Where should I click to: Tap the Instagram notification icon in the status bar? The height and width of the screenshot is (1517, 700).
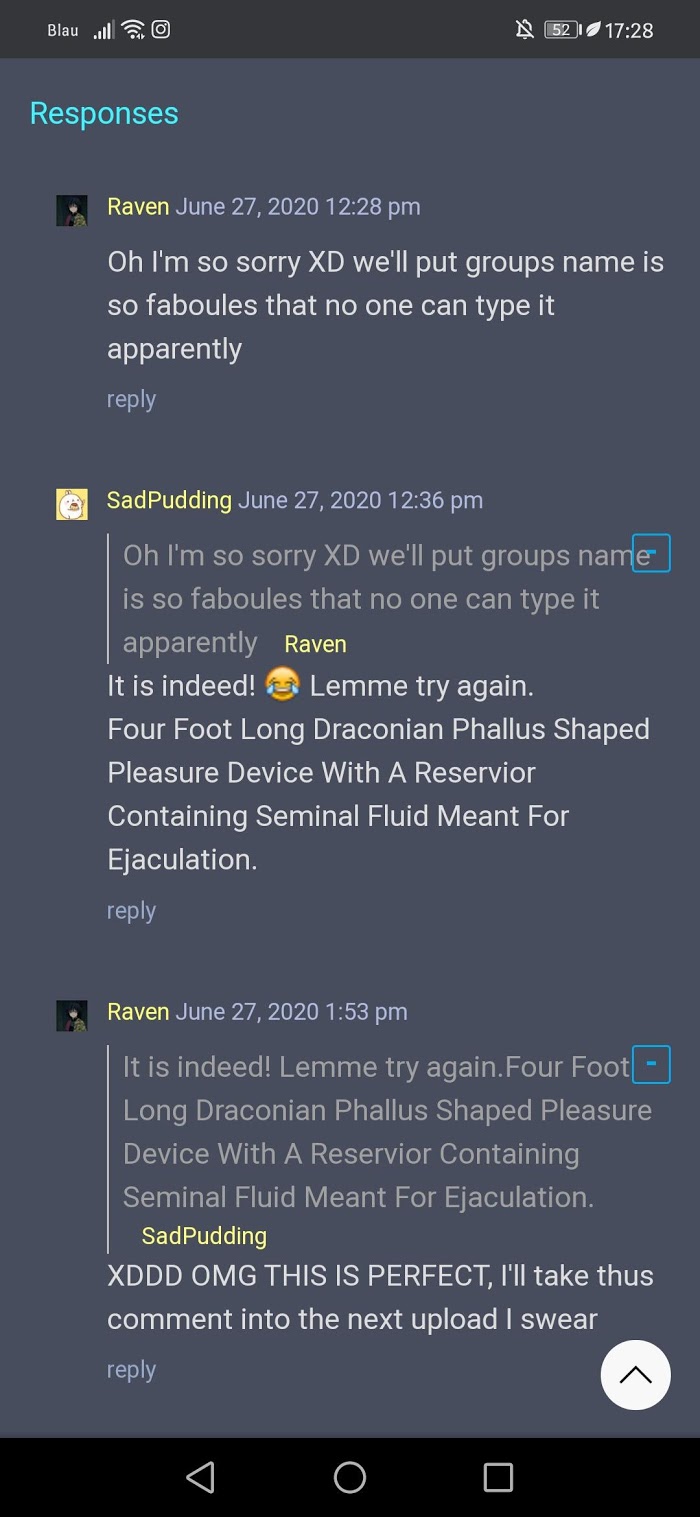[160, 29]
